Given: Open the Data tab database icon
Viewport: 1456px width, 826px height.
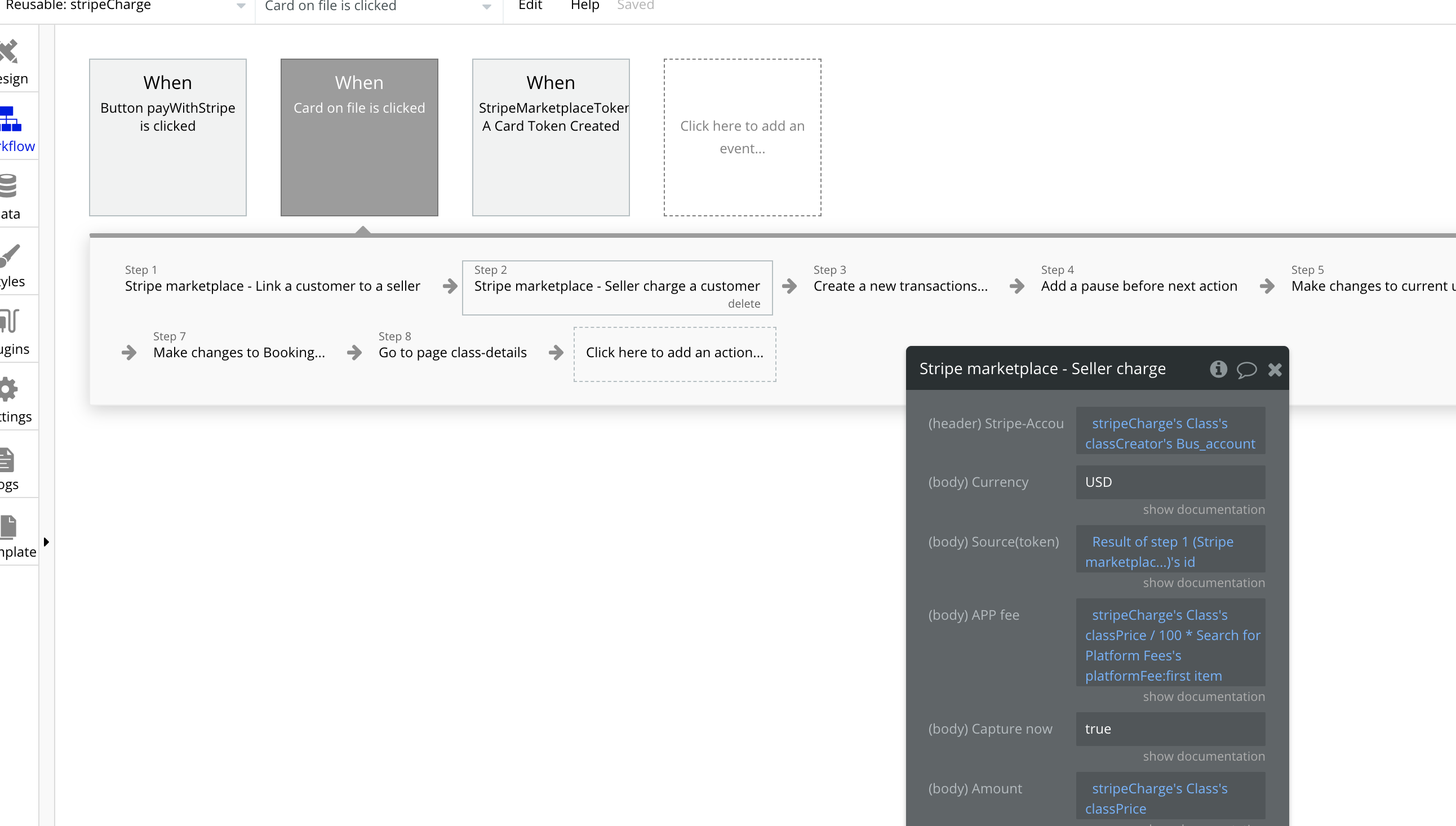Looking at the screenshot, I should (8, 186).
